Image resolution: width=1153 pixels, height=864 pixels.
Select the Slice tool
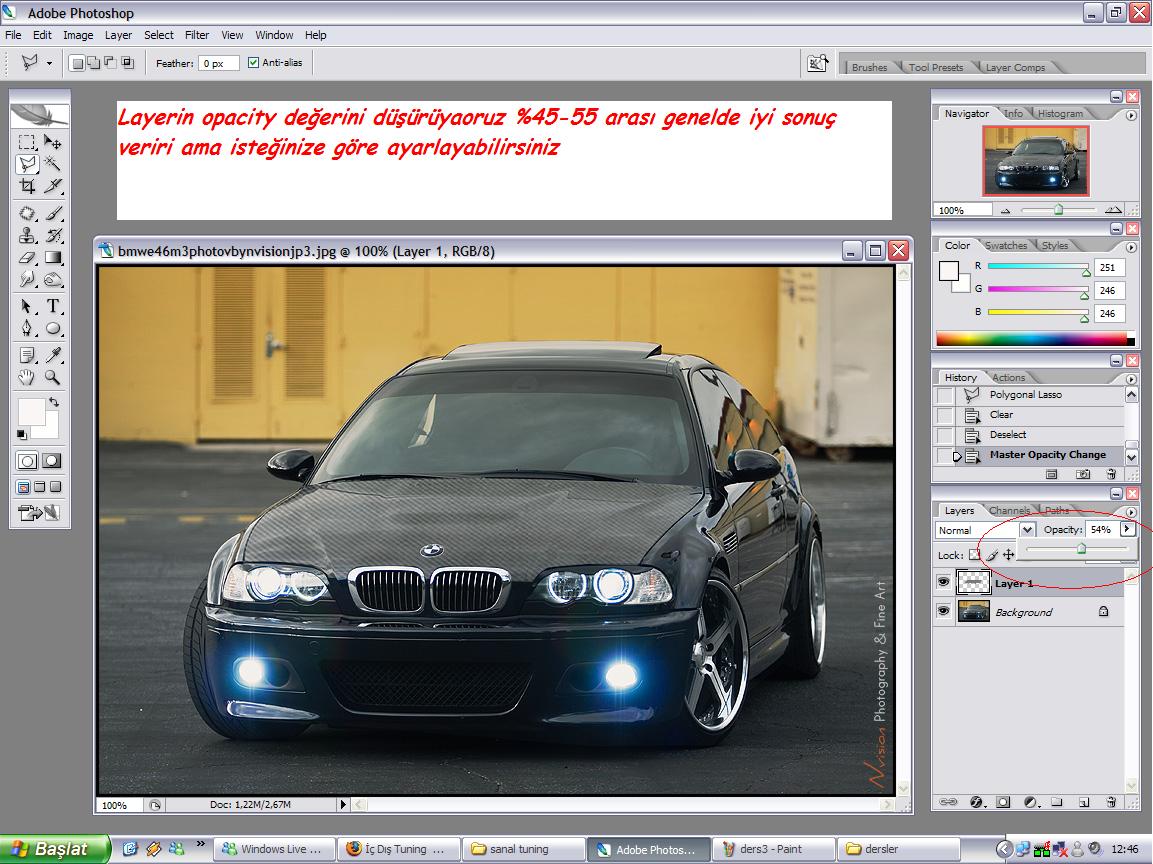[x=52, y=186]
